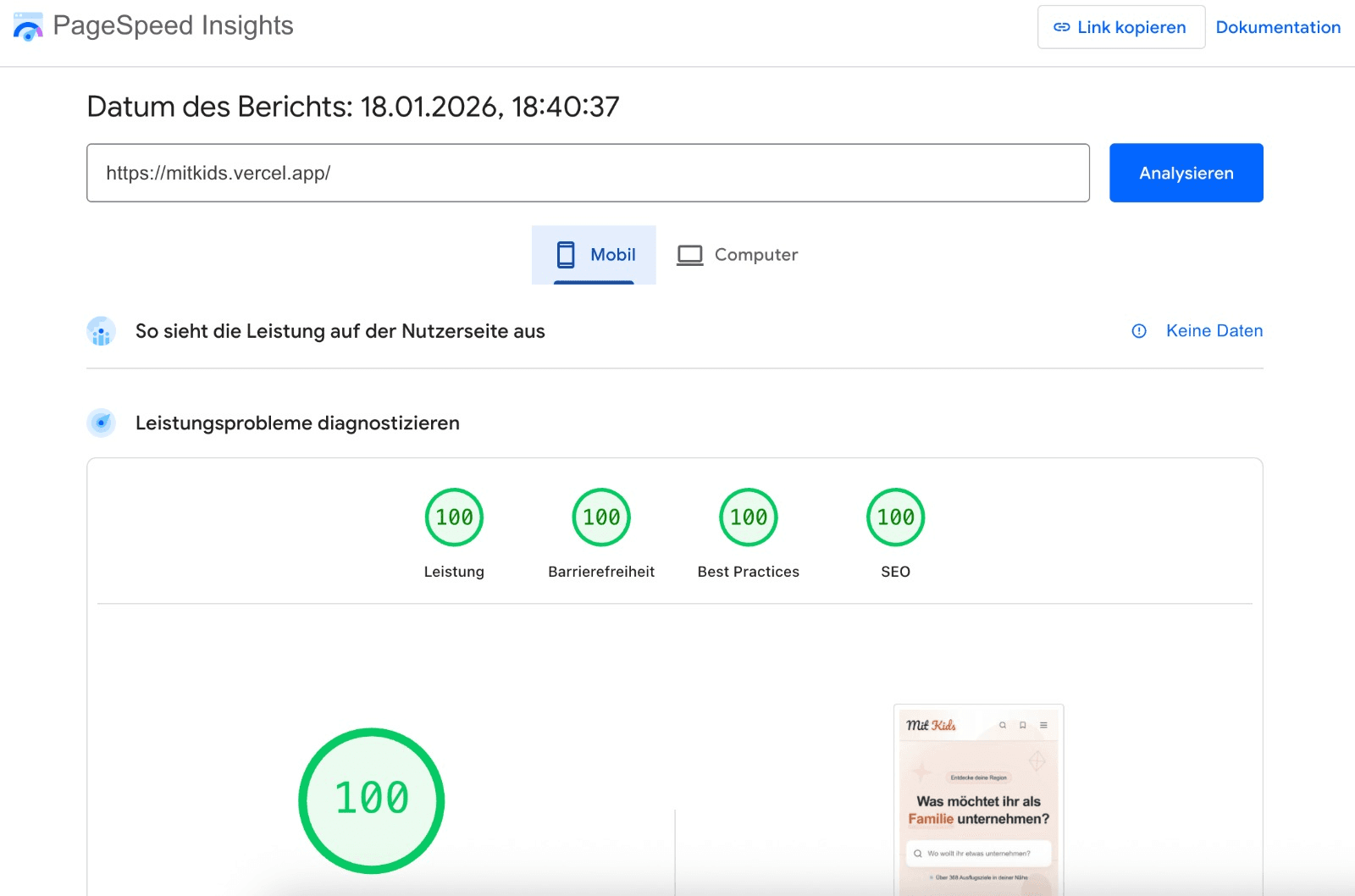Click the large green 100 performance gauge

click(x=370, y=798)
